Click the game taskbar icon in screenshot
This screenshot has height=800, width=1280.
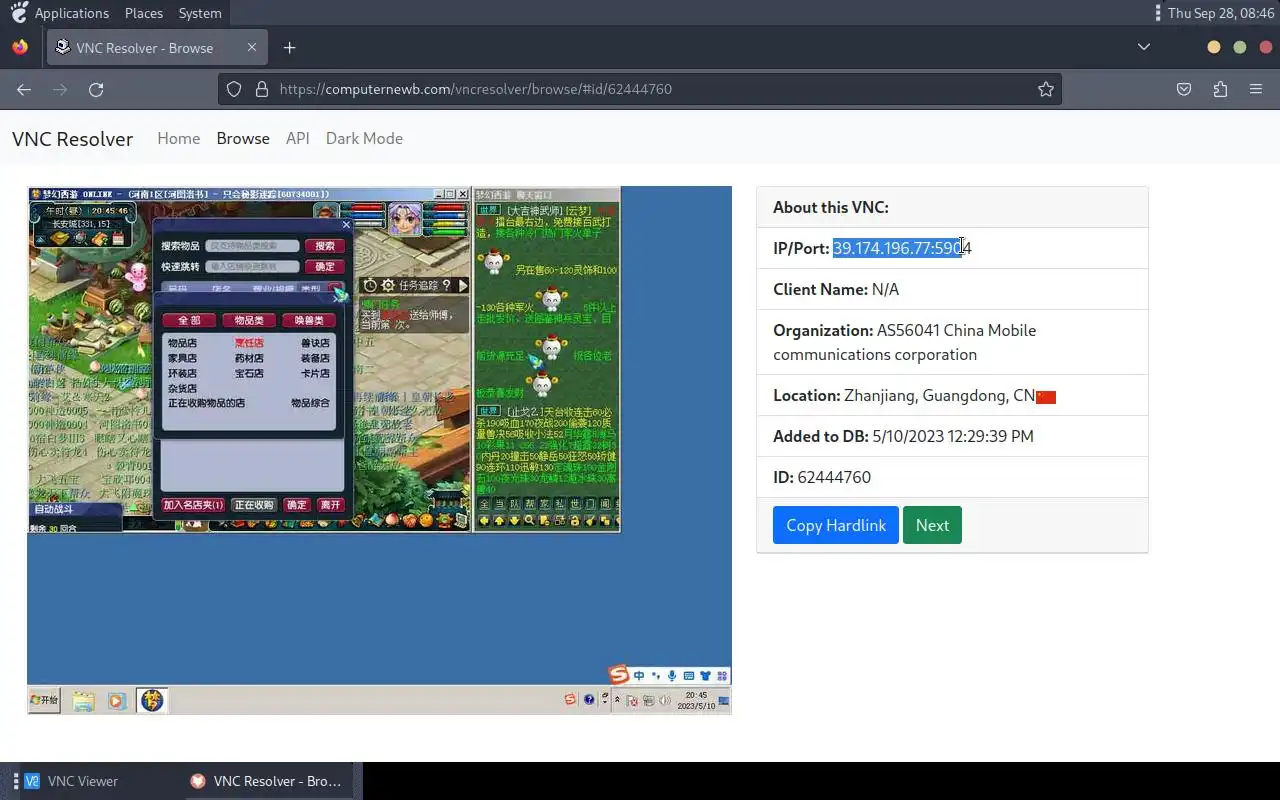click(151, 700)
